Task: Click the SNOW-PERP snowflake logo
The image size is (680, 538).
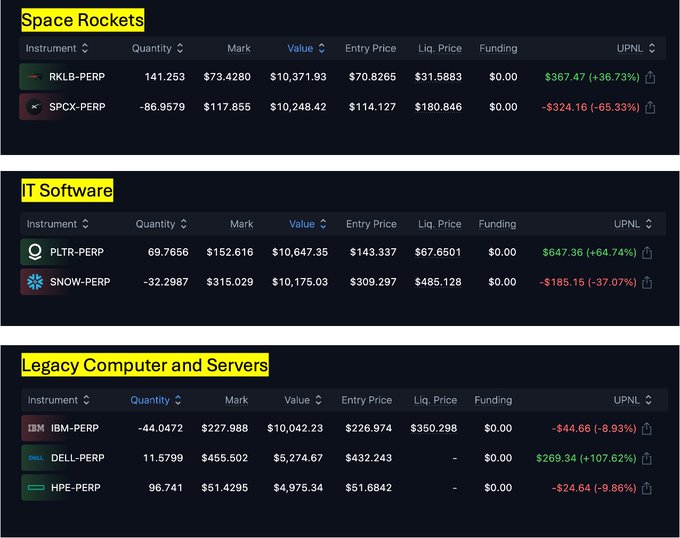Action: pyautogui.click(x=35, y=282)
